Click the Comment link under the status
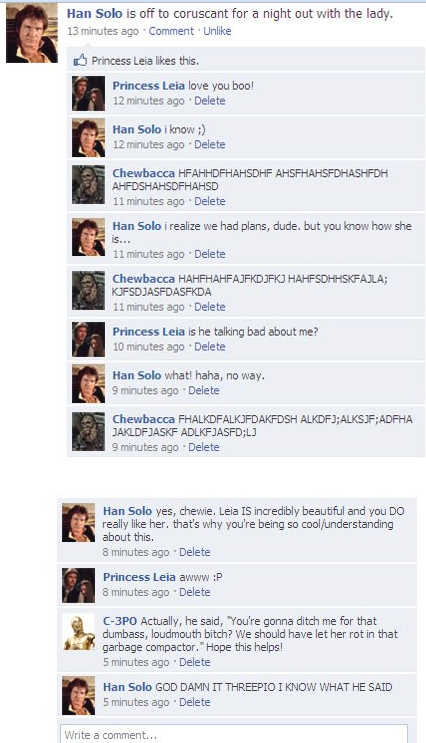This screenshot has width=426, height=743. (x=171, y=31)
